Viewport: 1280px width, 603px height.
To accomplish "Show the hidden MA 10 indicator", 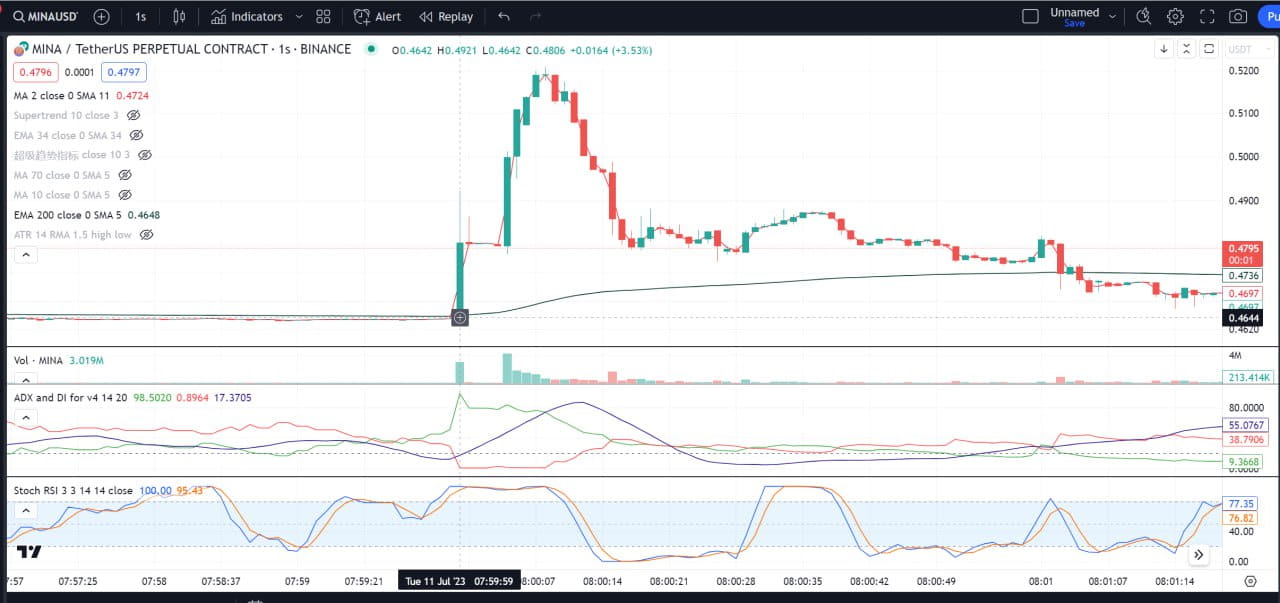I will pos(125,195).
